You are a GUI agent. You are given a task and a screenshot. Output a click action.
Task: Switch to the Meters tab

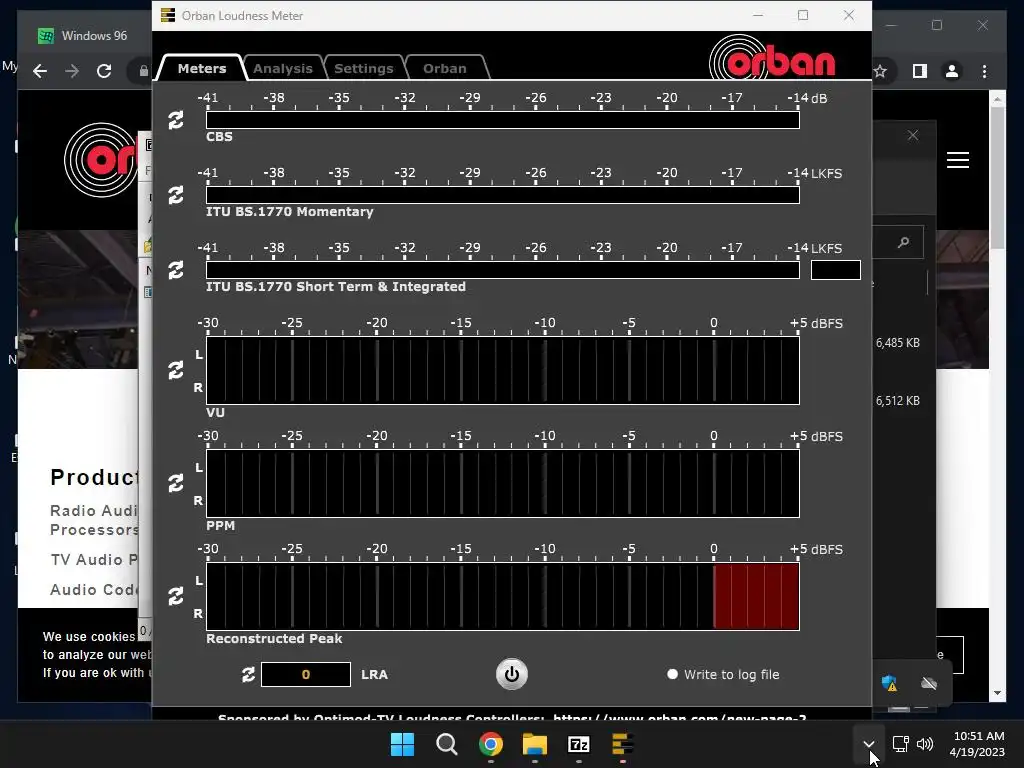202,68
